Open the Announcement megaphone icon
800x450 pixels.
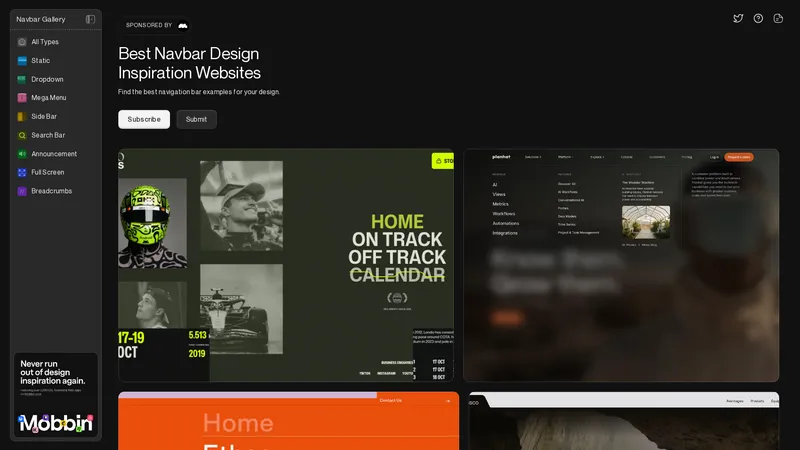(x=22, y=154)
